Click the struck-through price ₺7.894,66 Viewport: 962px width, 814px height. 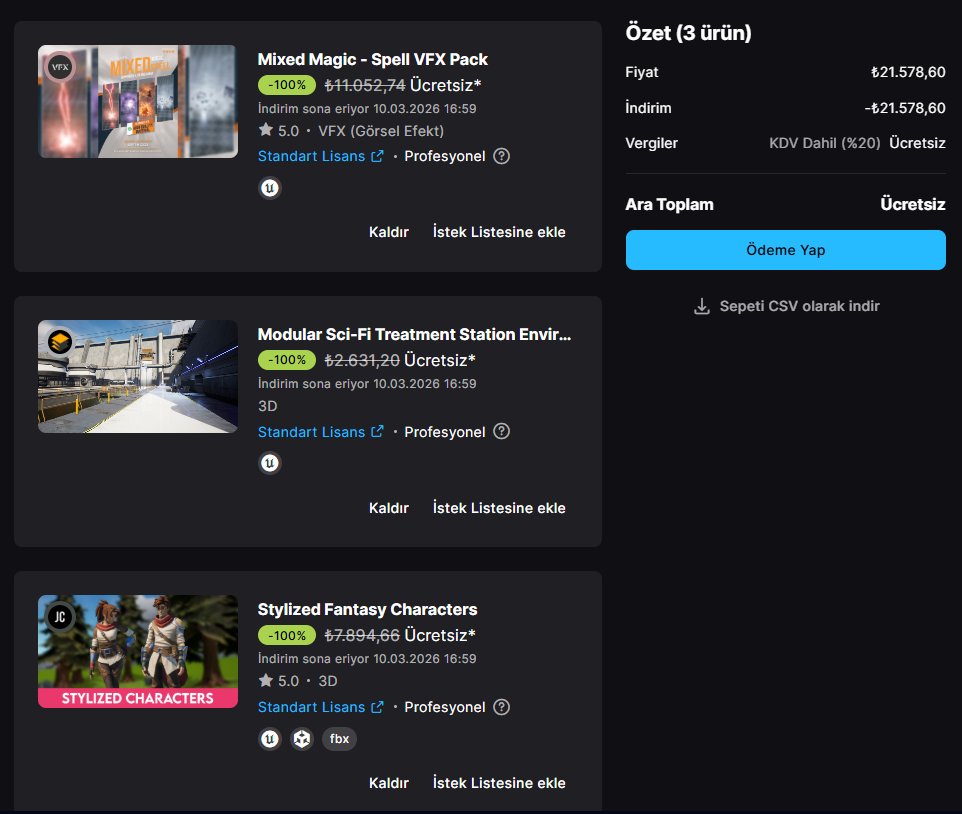click(362, 635)
